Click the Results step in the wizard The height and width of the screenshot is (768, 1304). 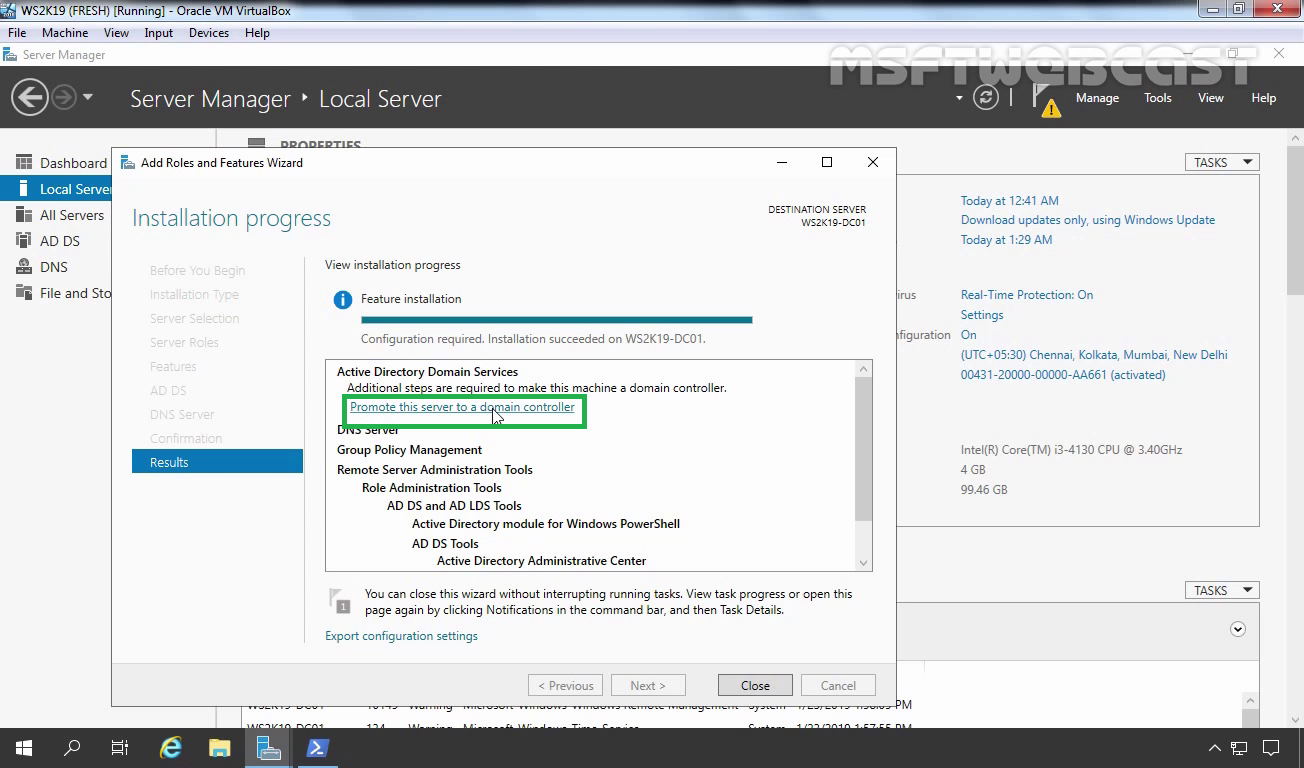click(217, 462)
